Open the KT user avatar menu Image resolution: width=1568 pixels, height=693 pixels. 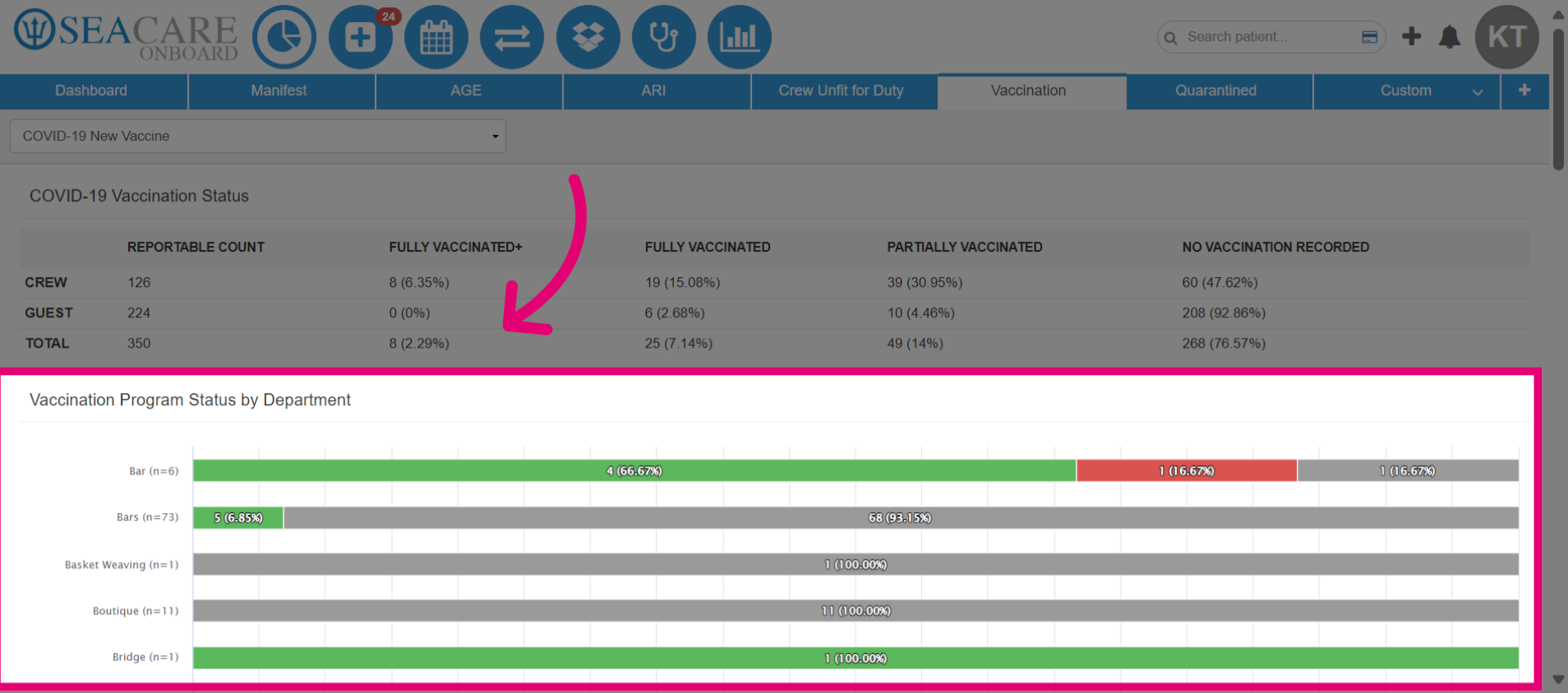1507,37
